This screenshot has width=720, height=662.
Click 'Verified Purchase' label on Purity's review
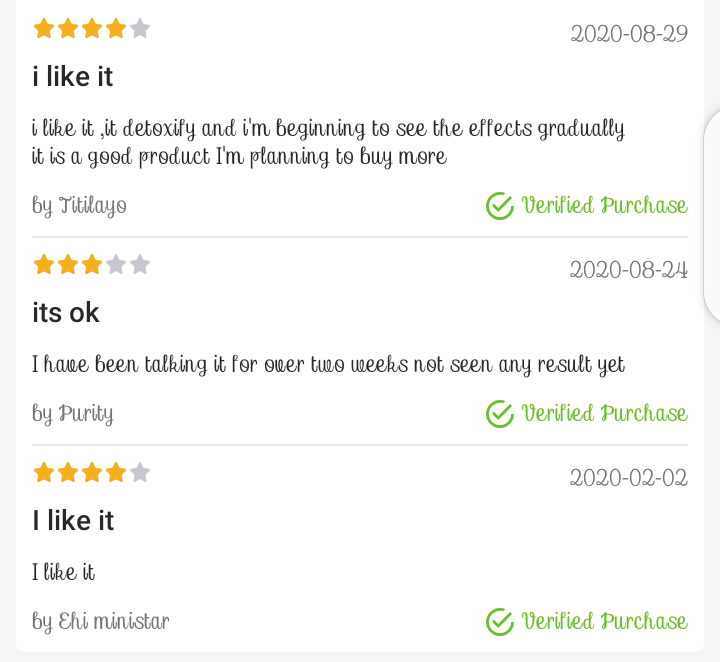pos(604,414)
